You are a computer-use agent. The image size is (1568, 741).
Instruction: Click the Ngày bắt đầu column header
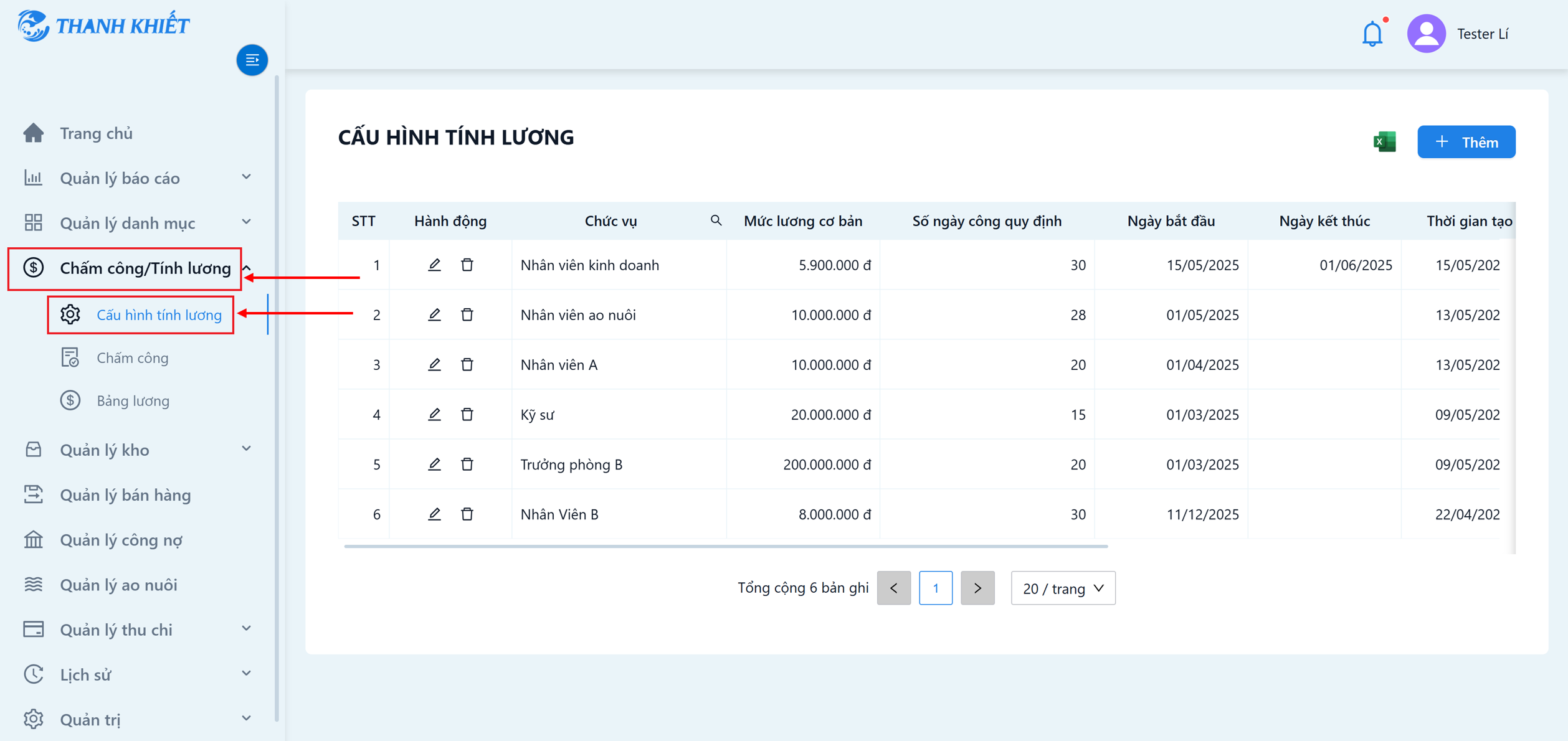(1171, 220)
